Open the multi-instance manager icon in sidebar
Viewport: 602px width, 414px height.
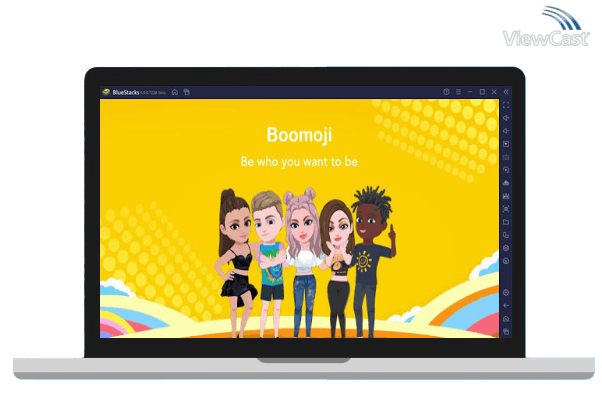(506, 235)
